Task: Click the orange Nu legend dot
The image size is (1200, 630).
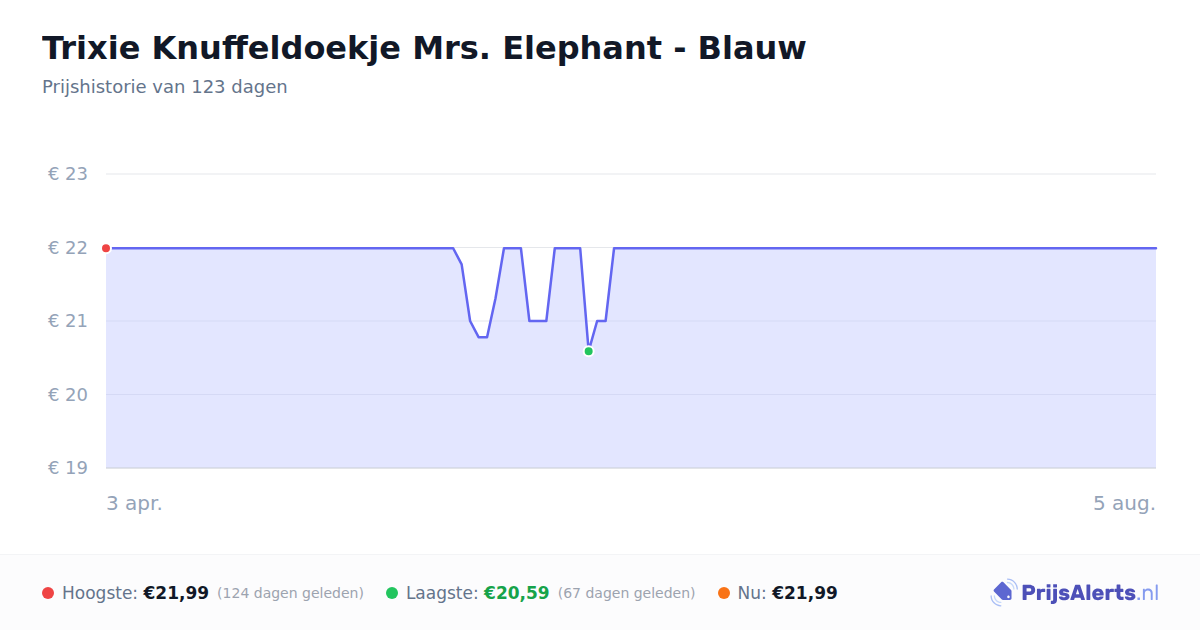Action: [724, 593]
